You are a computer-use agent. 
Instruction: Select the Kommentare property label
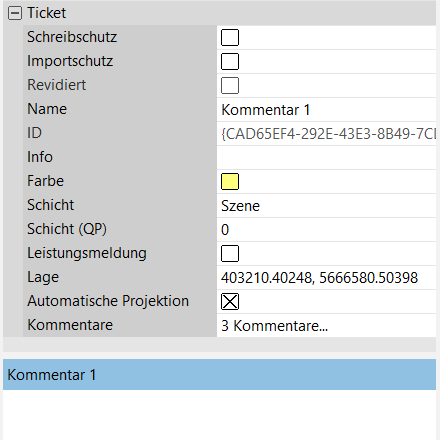(x=70, y=325)
